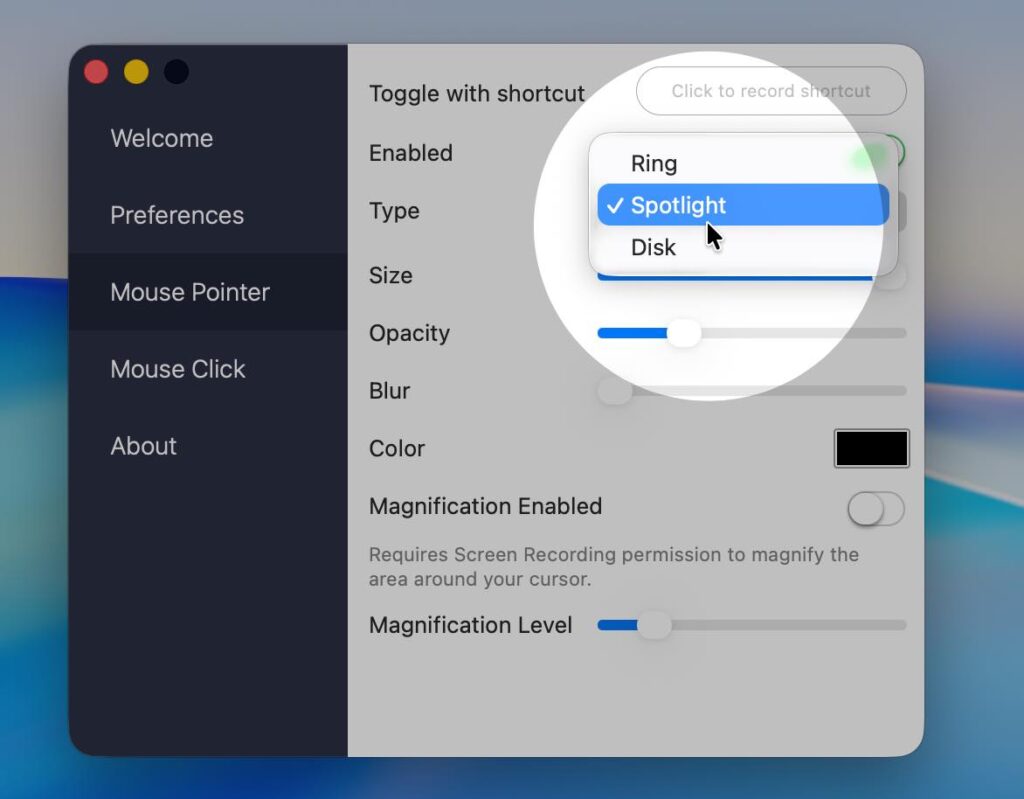Close the window with the red button
Image resolution: width=1024 pixels, height=799 pixels.
96,72
